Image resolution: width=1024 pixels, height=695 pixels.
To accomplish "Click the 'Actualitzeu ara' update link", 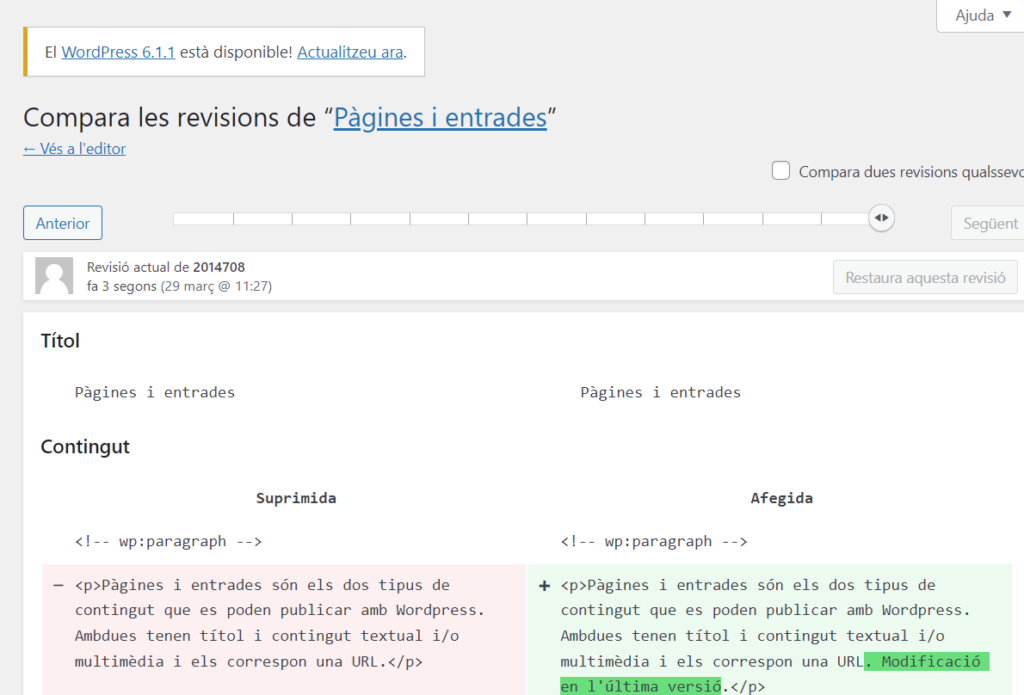I will coord(350,52).
